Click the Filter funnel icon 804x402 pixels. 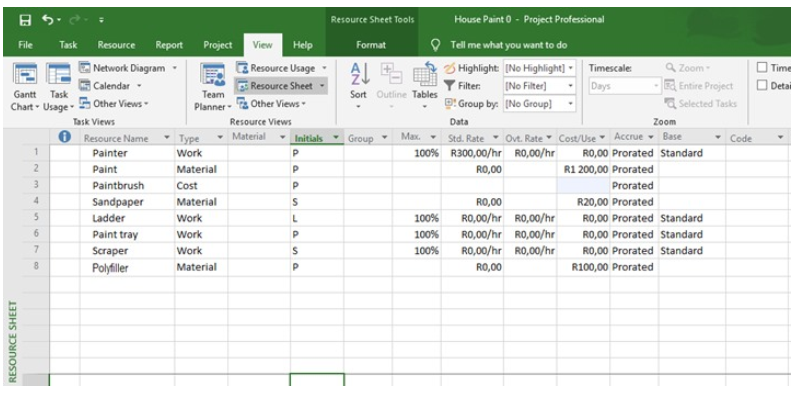(x=449, y=86)
